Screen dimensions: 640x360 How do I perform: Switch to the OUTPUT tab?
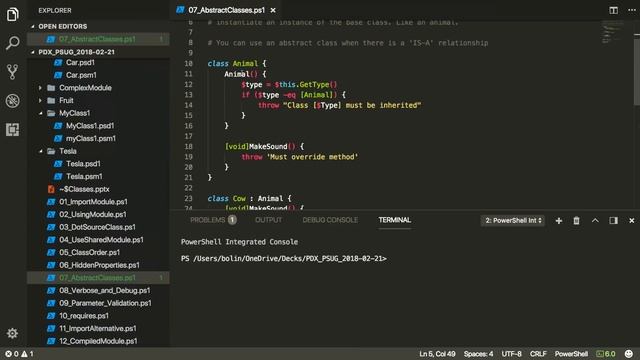268,220
